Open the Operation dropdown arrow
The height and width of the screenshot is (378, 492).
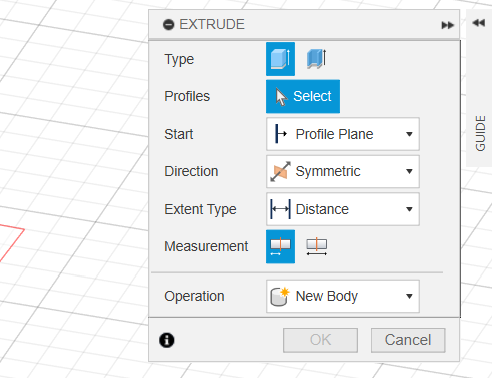(409, 296)
